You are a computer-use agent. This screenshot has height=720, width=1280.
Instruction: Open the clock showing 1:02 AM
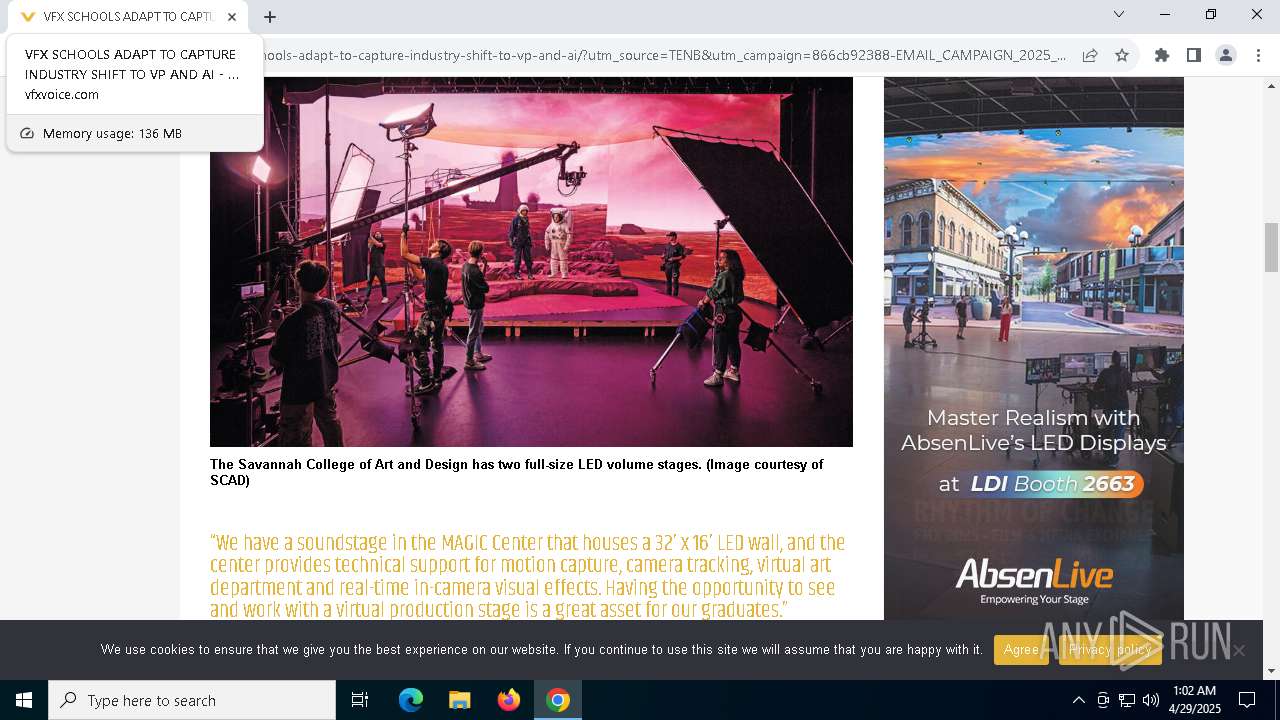1194,700
